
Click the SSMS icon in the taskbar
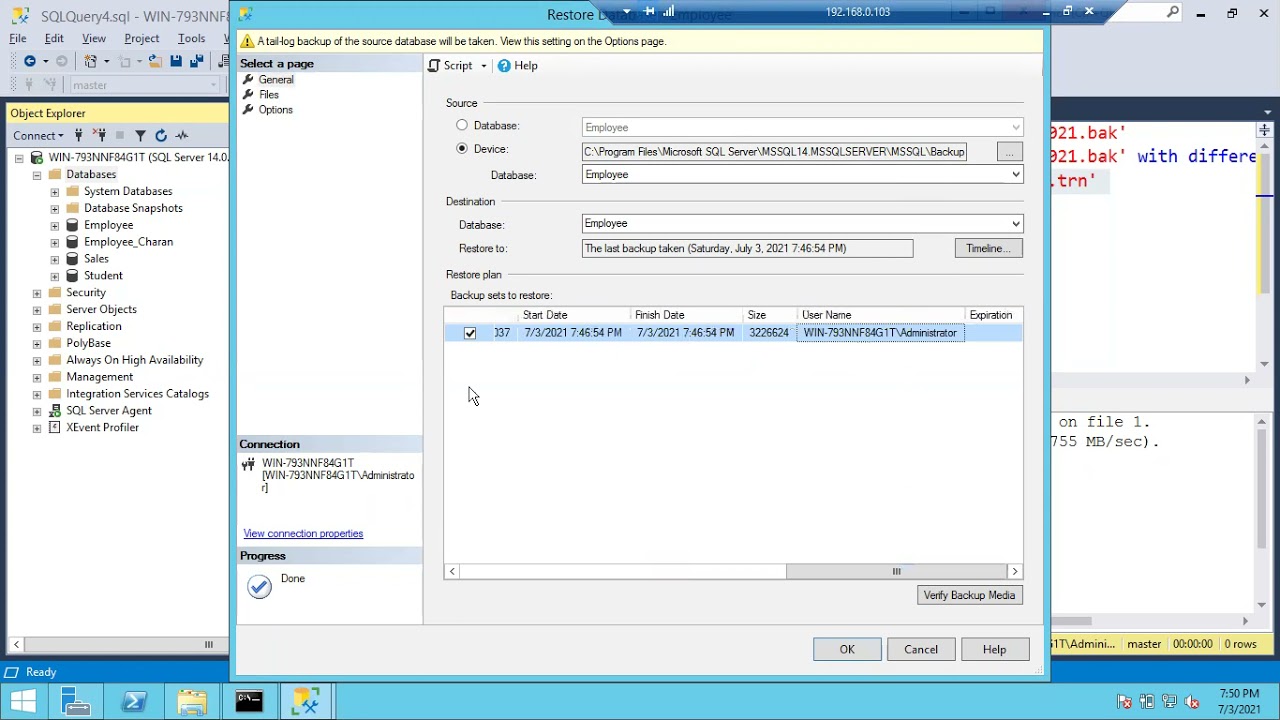coord(306,702)
